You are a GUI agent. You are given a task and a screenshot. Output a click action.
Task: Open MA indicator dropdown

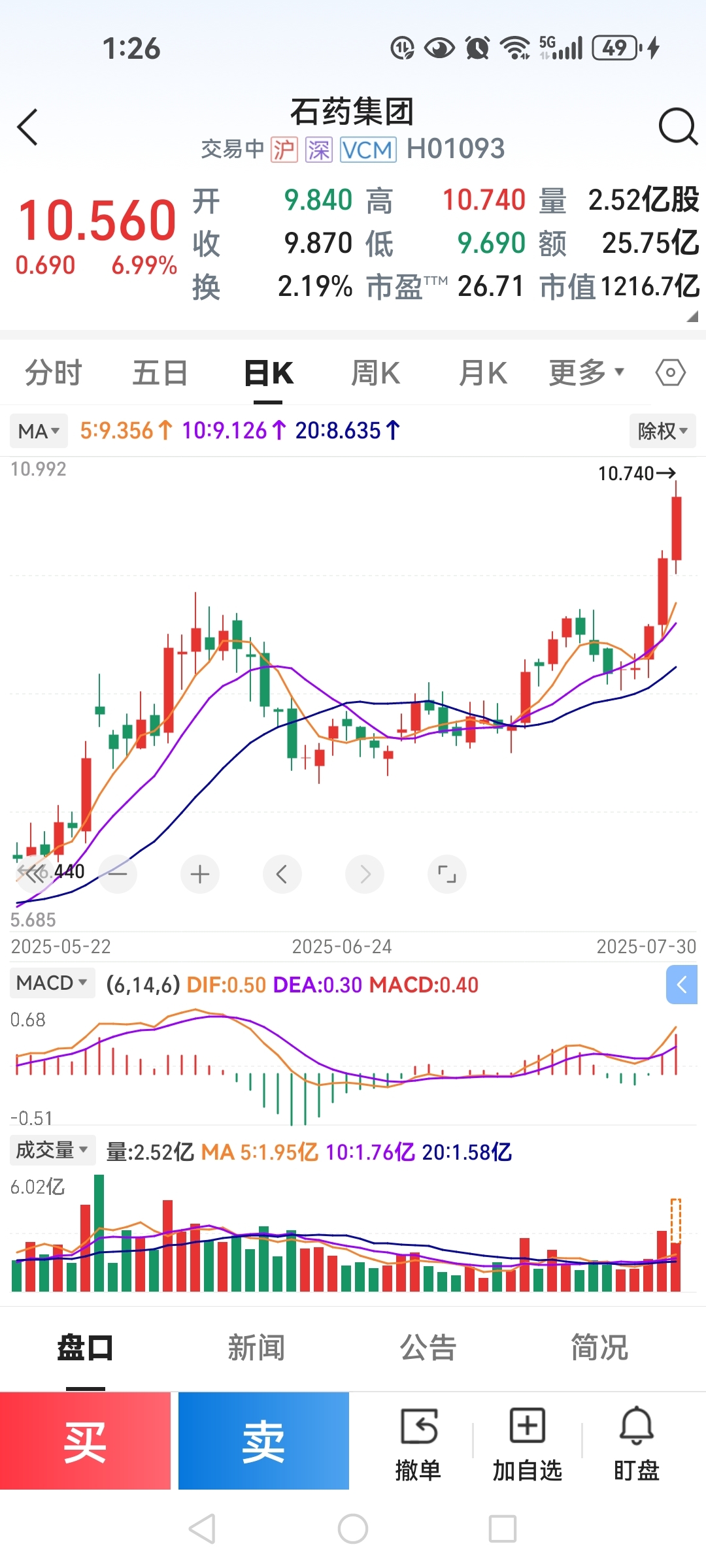pos(39,431)
